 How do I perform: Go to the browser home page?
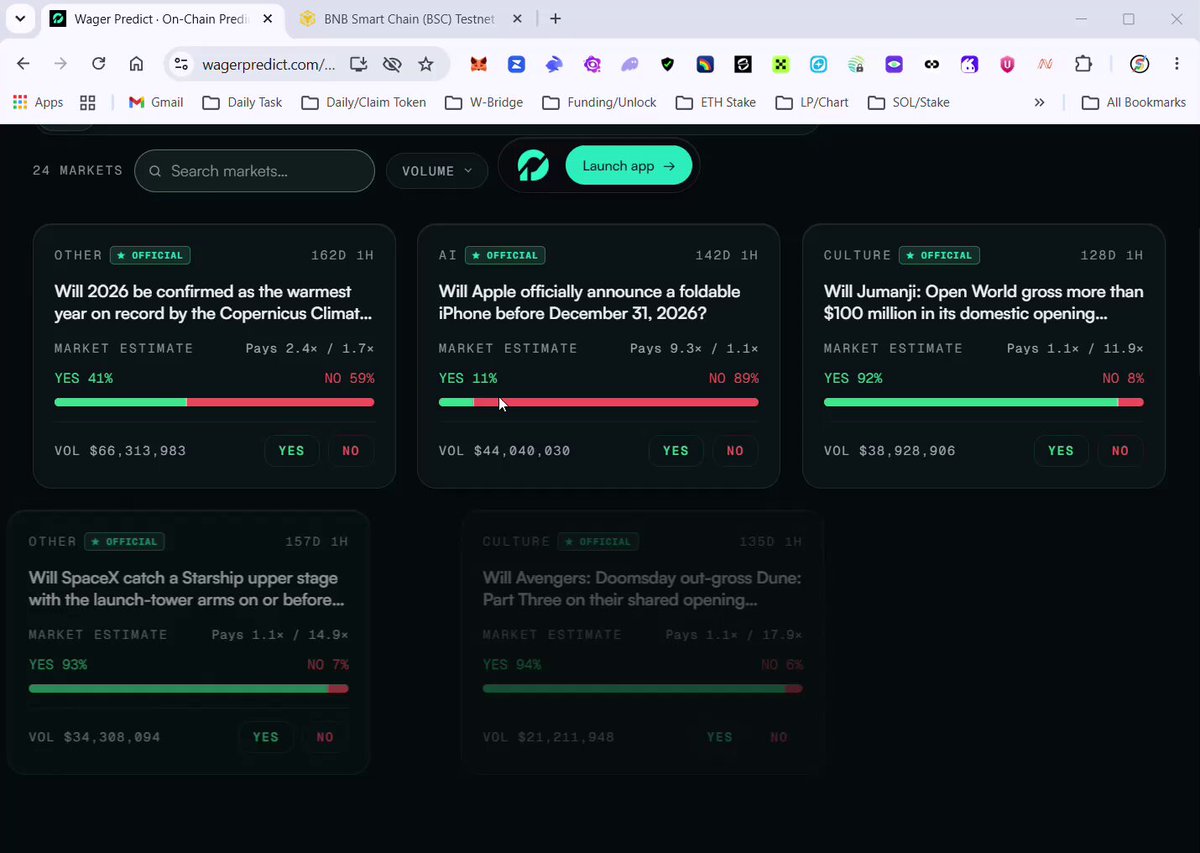[x=136, y=64]
